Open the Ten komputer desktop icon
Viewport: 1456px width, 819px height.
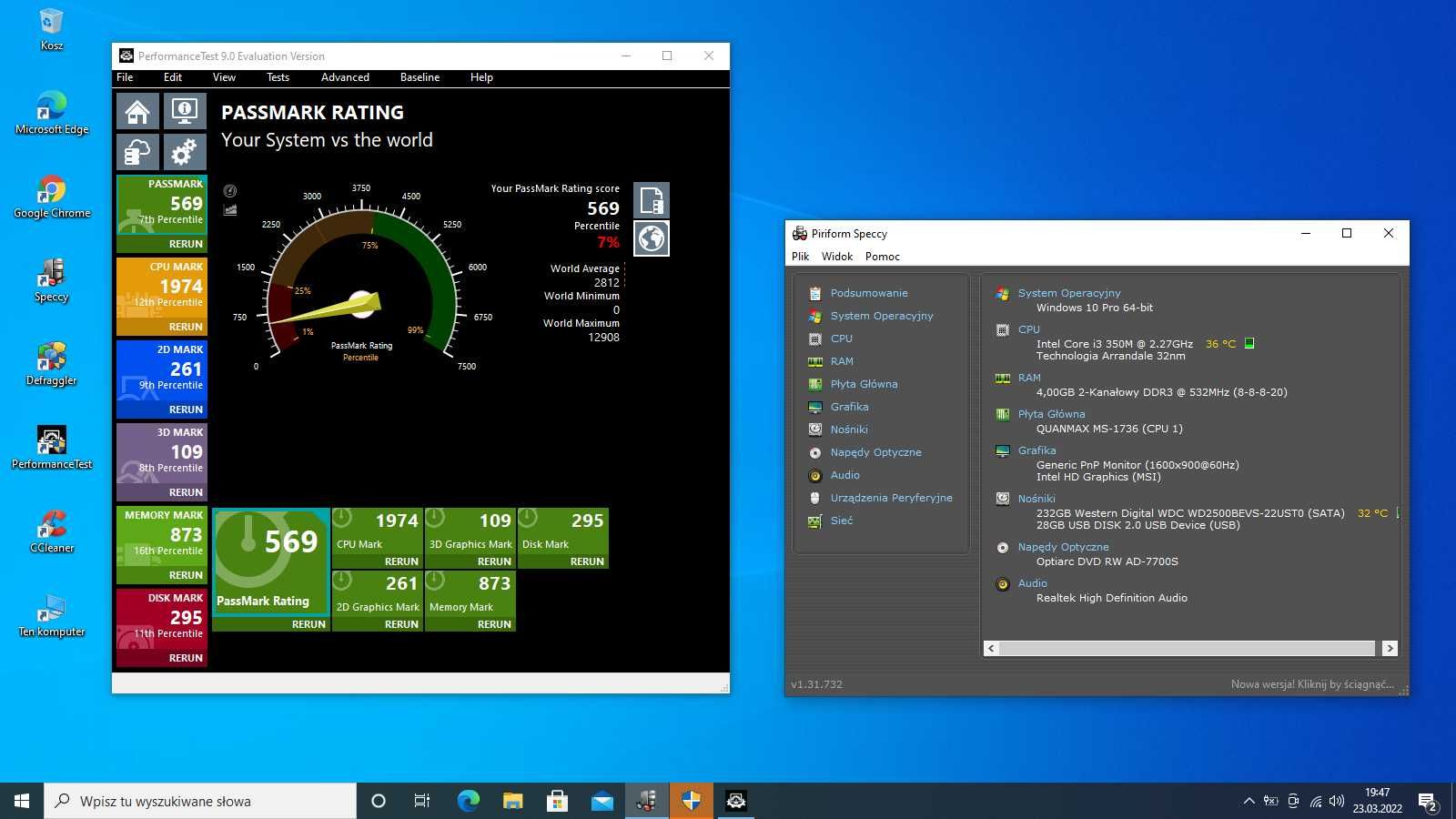52,615
